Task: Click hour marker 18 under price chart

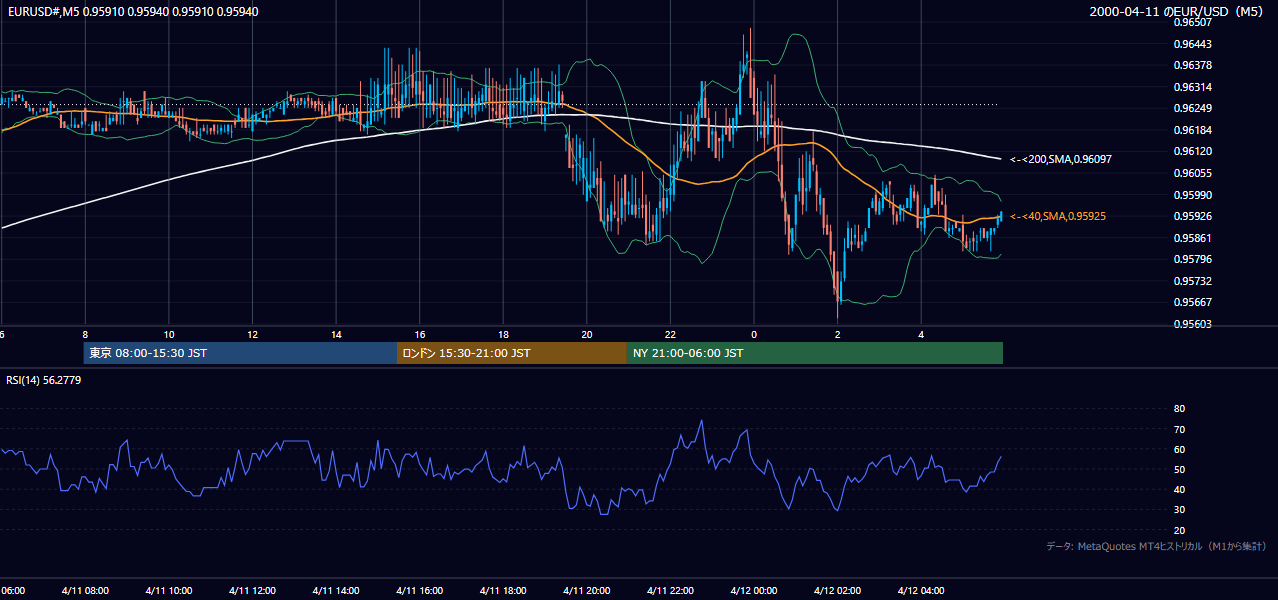Action: pos(503,335)
